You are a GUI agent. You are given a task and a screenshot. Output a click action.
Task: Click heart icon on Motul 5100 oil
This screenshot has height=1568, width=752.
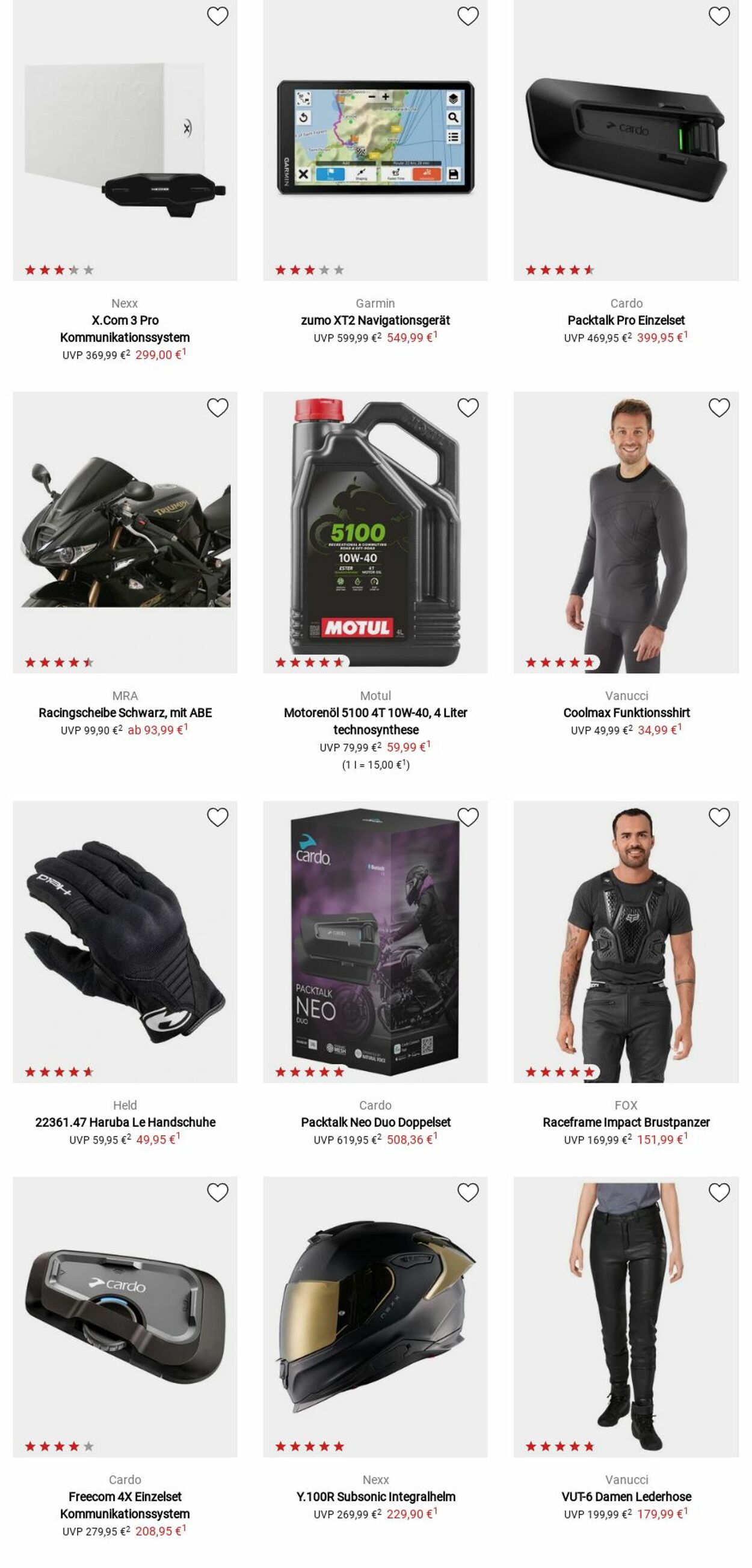coord(467,407)
